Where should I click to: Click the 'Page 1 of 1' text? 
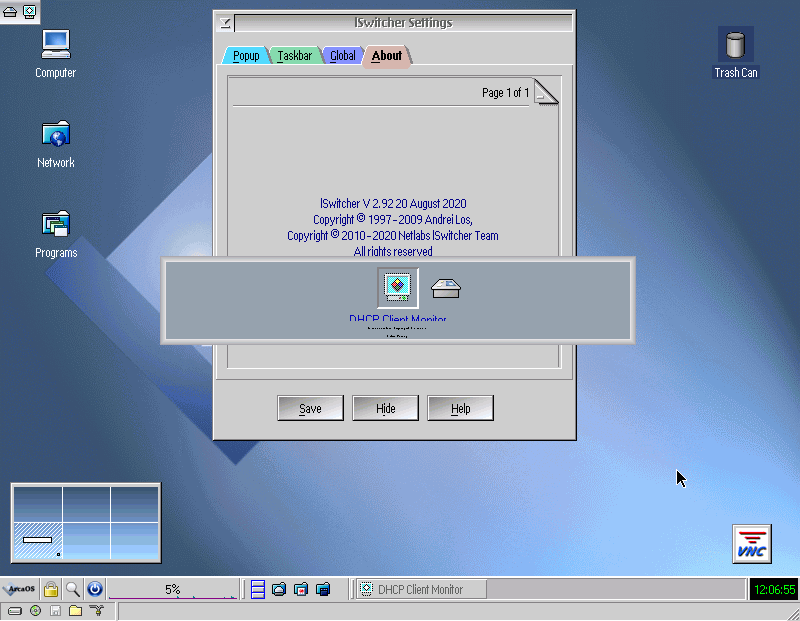pos(505,93)
